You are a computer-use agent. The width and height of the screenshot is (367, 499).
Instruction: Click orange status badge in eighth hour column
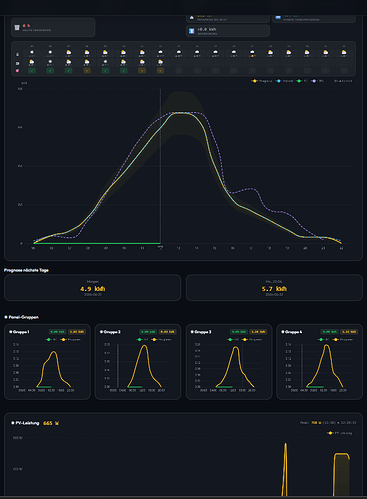pyautogui.click(x=160, y=71)
